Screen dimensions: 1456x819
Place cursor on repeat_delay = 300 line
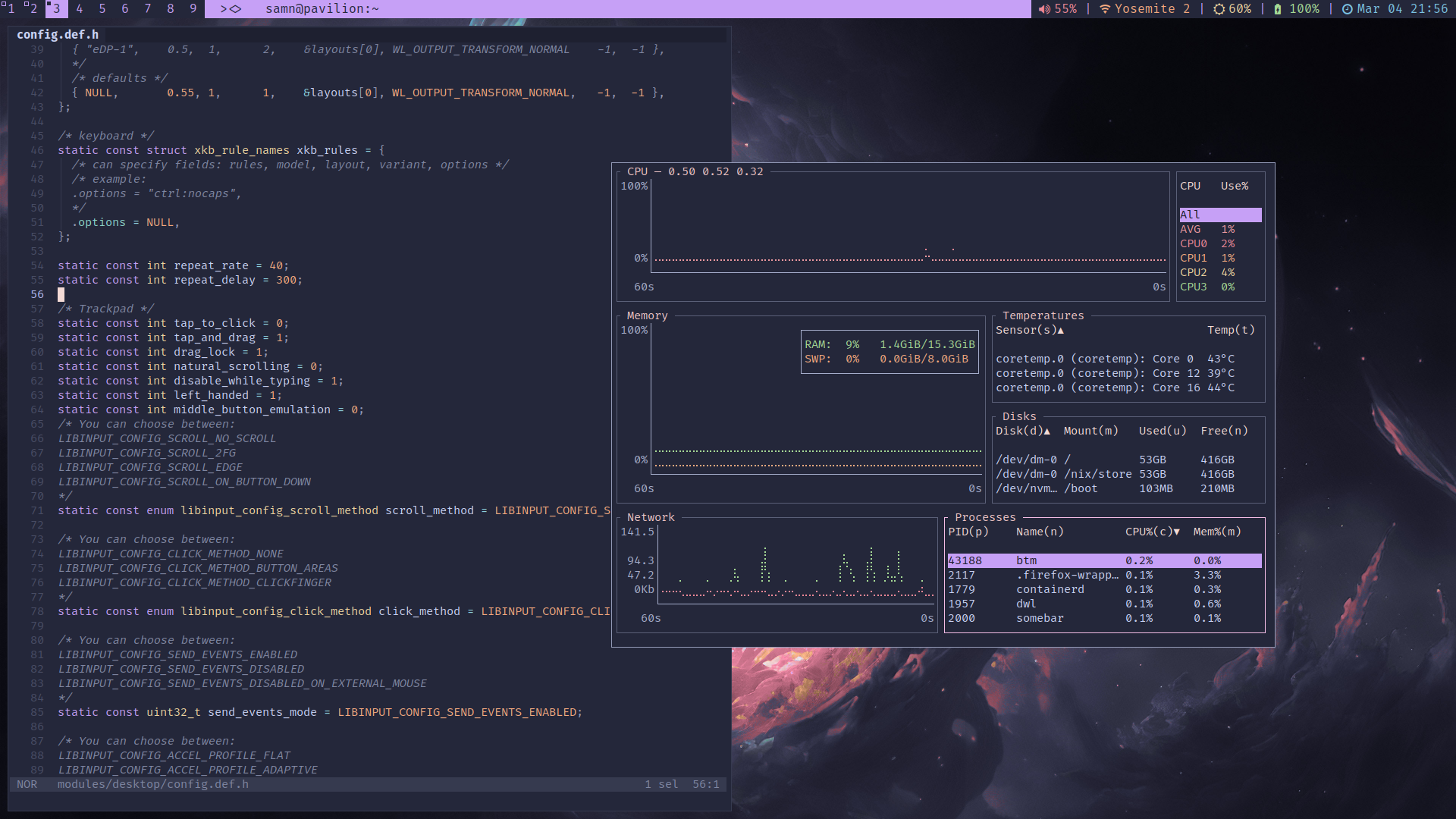(180, 280)
